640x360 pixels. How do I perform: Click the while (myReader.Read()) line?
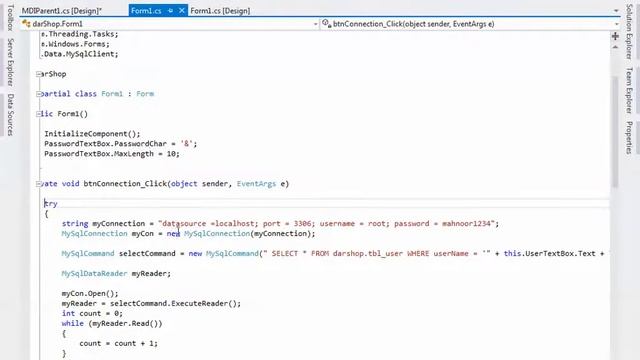[112, 324]
